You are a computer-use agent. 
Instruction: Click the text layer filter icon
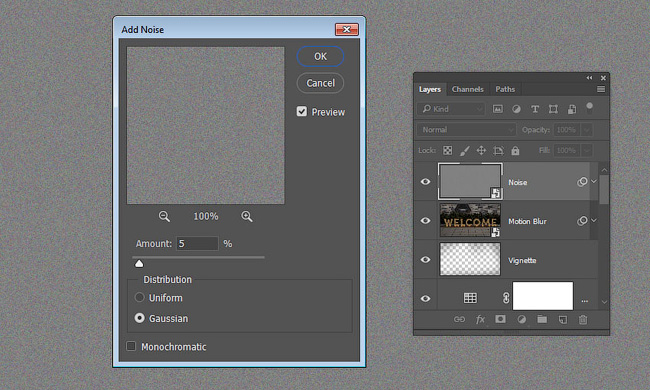coord(535,109)
